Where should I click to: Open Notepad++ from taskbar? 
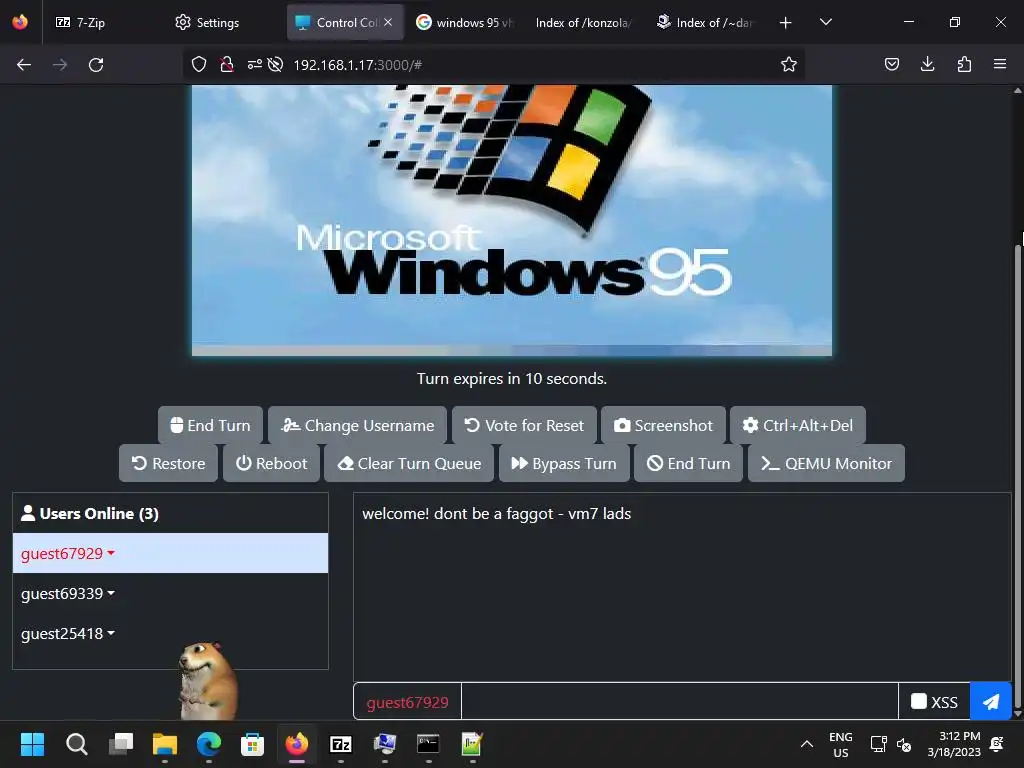click(x=472, y=744)
